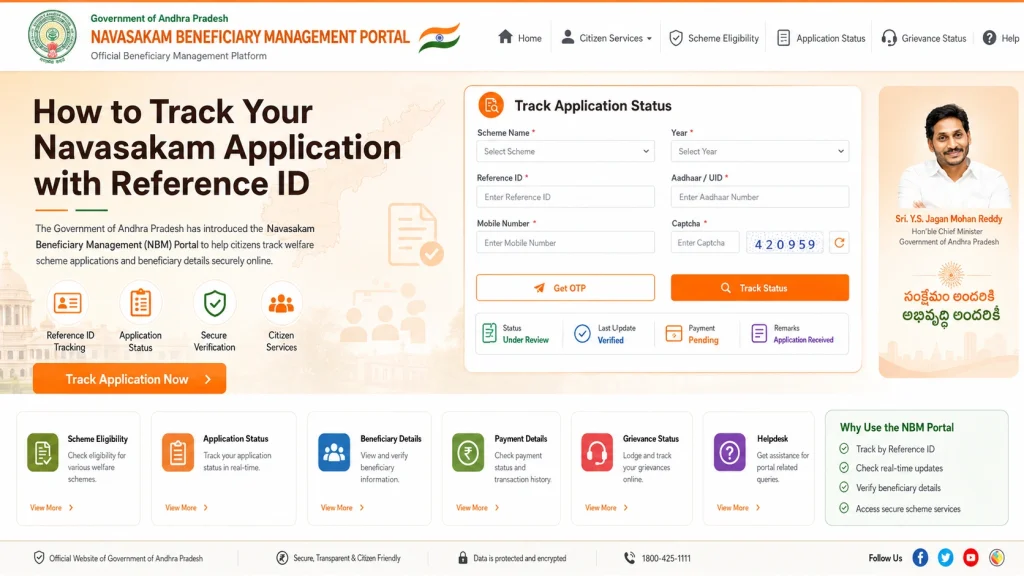Image resolution: width=1024 pixels, height=576 pixels.
Task: Open Help from navigation bar
Action: (1001, 39)
